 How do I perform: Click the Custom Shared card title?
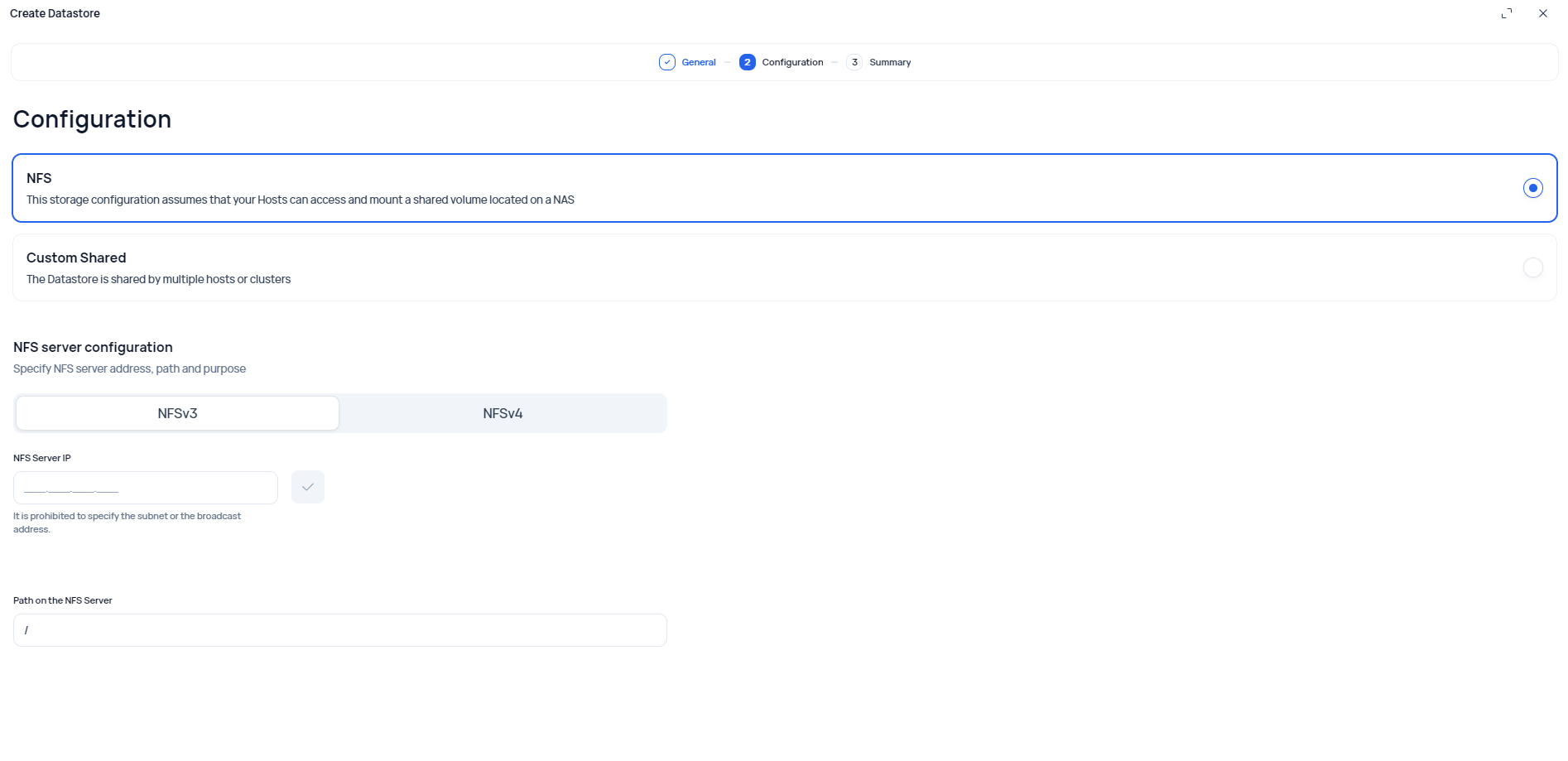pyautogui.click(x=76, y=258)
